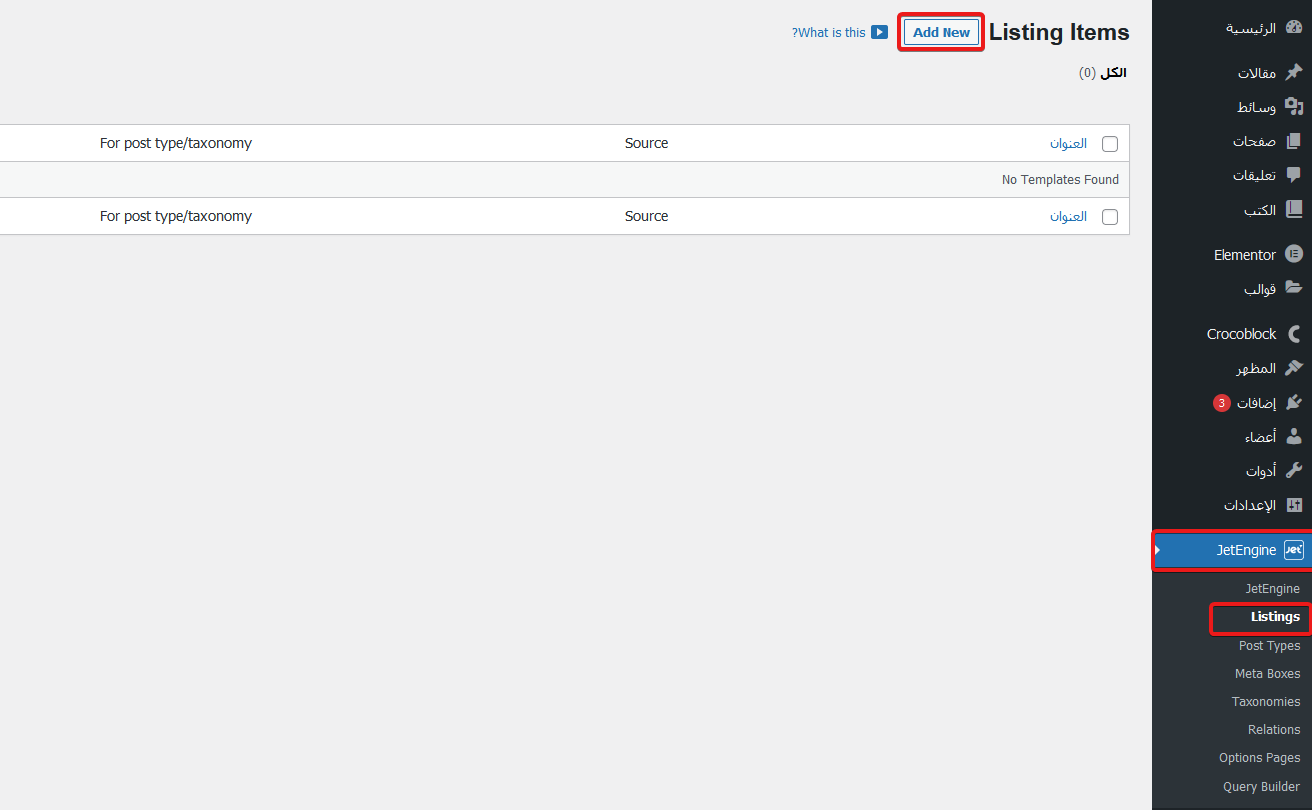
Task: Open the Post Types submenu item
Action: tap(1269, 646)
